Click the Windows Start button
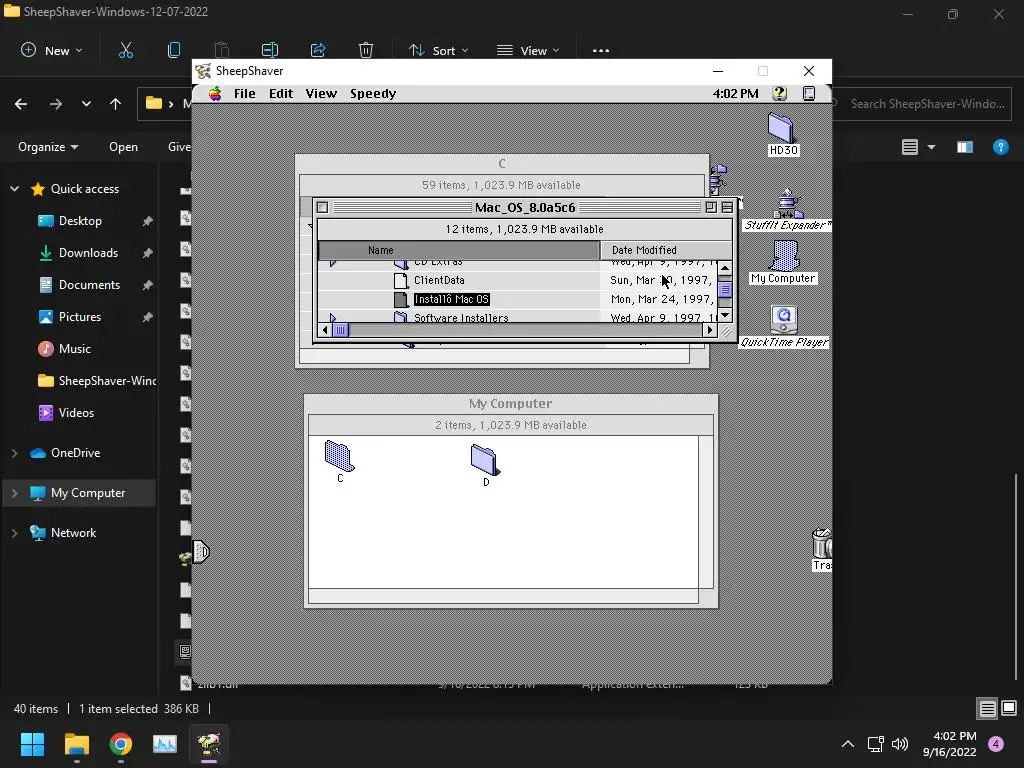 32,744
